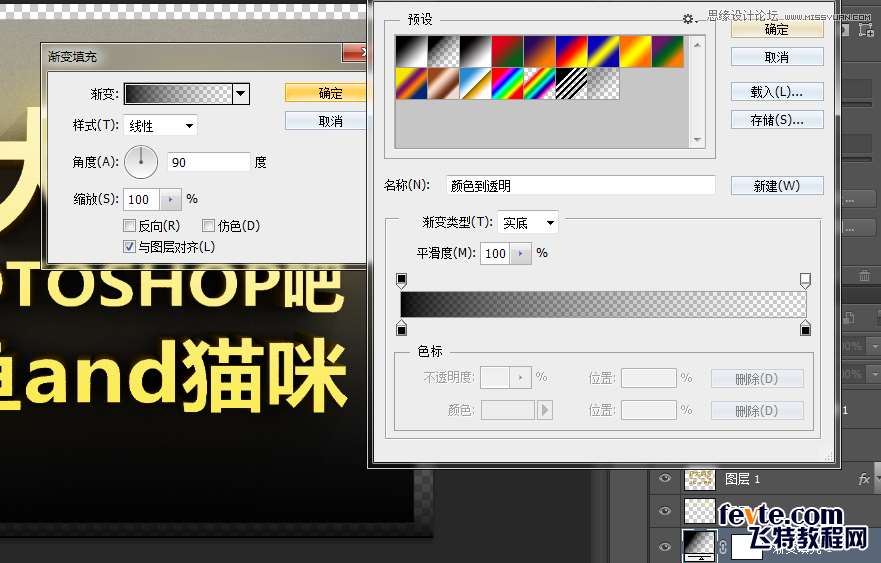Choose the black diagonal stripes gradient preset
The image size is (881, 563).
point(571,84)
